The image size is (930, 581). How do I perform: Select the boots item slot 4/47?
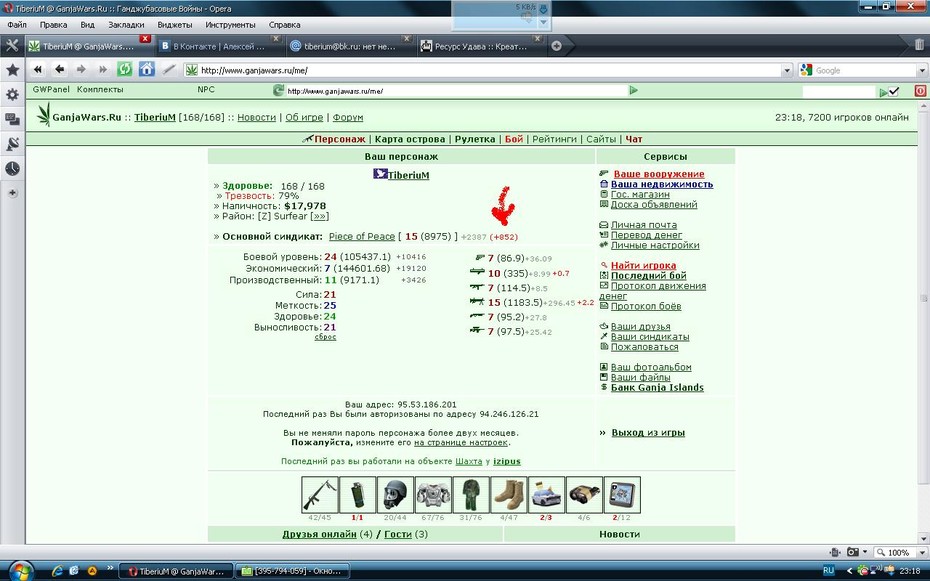(x=509, y=494)
